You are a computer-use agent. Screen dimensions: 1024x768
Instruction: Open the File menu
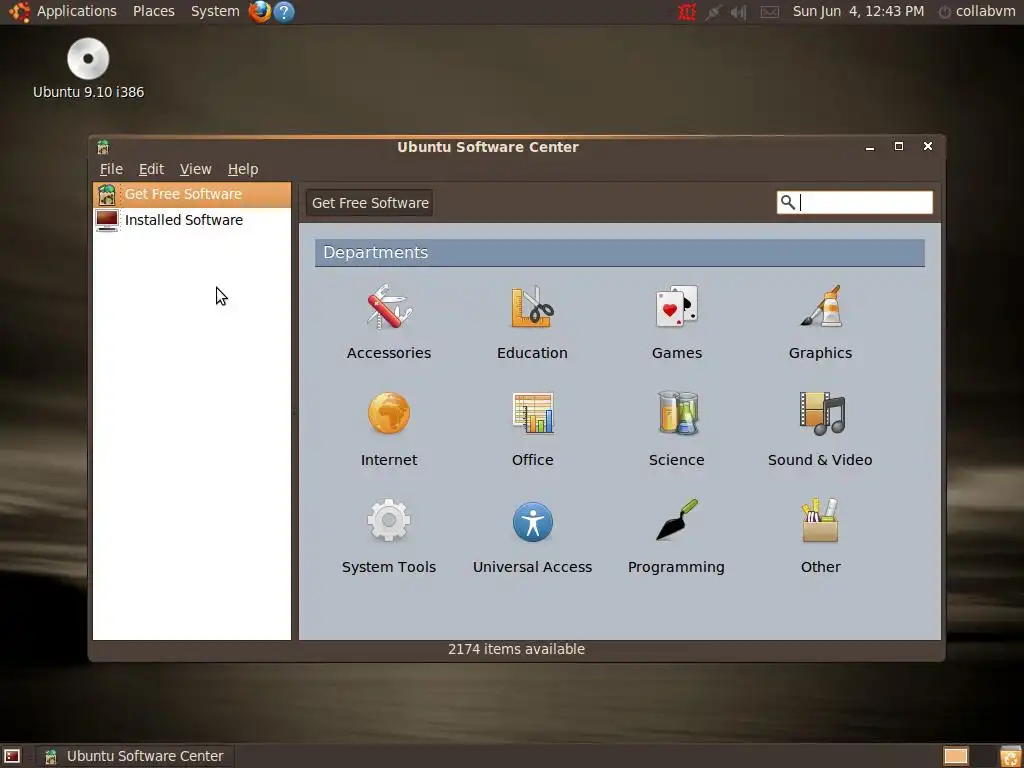(x=111, y=169)
